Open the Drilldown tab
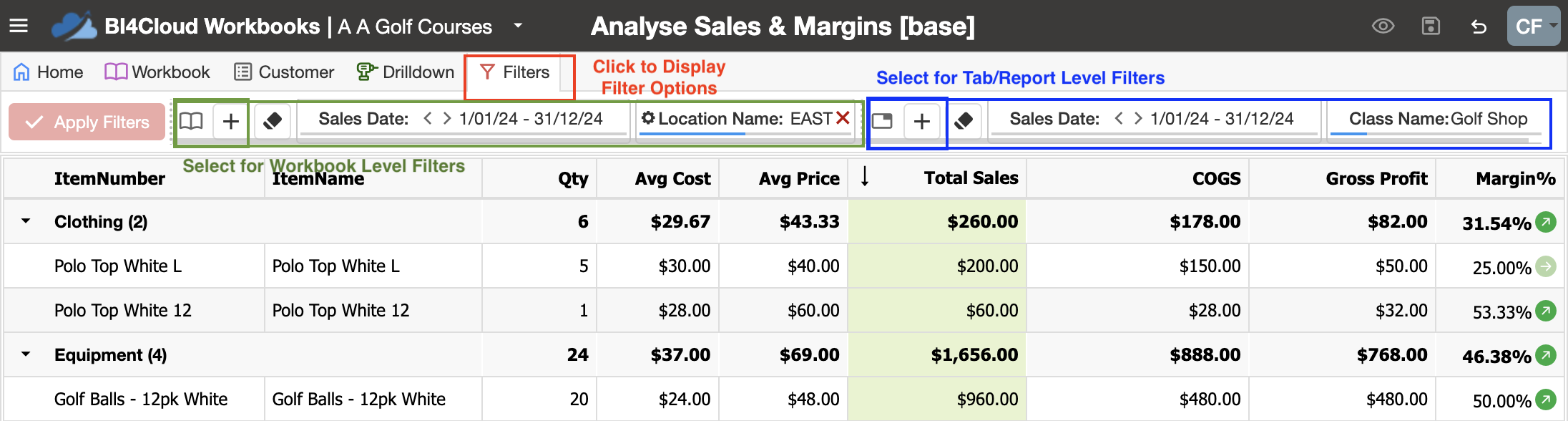The width and height of the screenshot is (1568, 421). (x=406, y=72)
